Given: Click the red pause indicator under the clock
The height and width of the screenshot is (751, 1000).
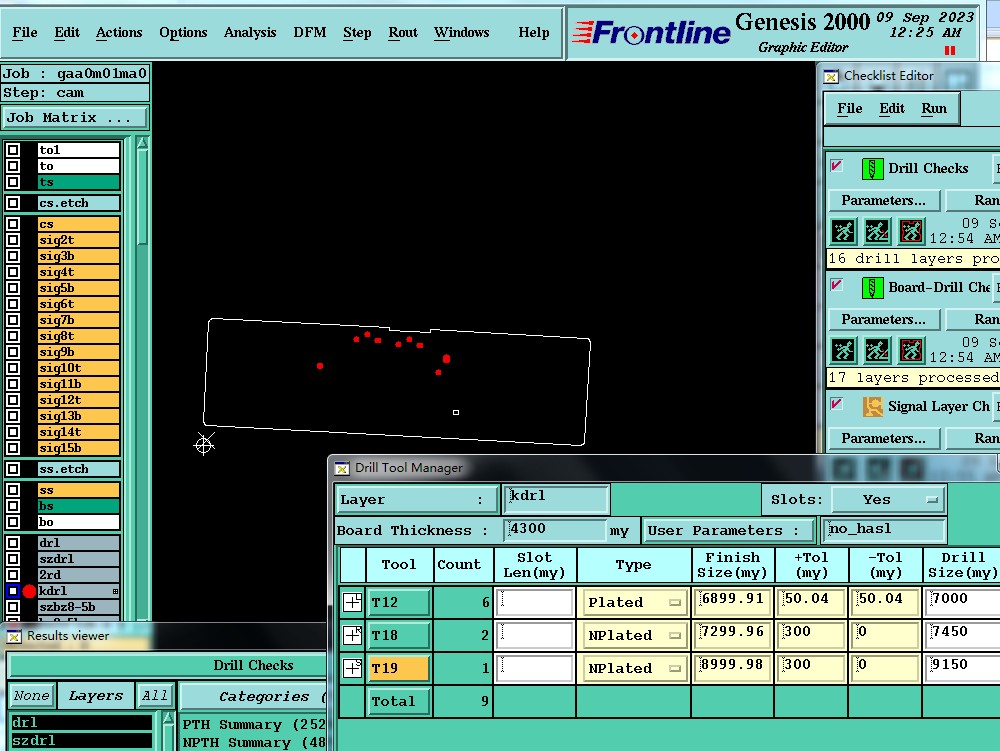Looking at the screenshot, I should pyautogui.click(x=950, y=50).
